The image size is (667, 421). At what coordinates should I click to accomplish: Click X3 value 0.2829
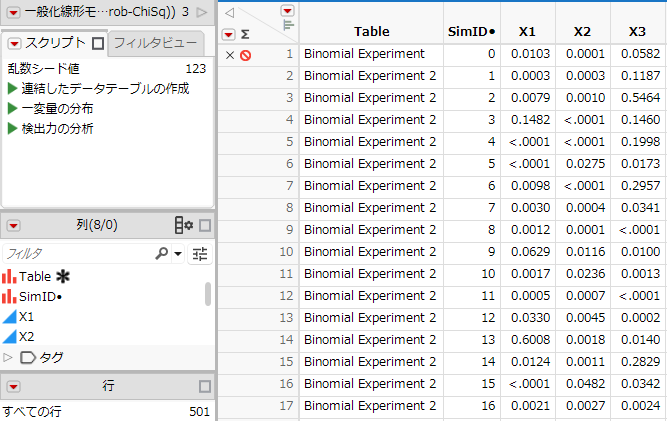tap(641, 362)
